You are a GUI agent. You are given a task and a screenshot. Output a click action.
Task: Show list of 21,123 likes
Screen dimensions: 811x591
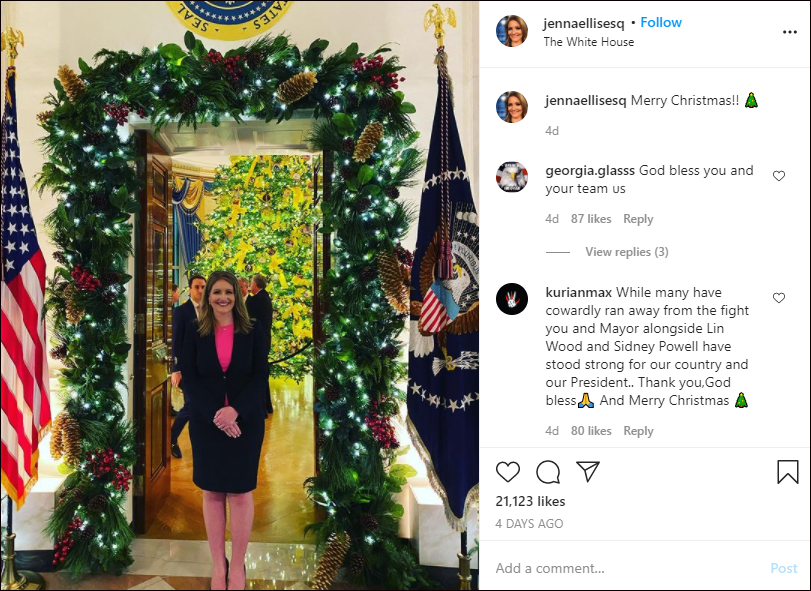[x=530, y=502]
